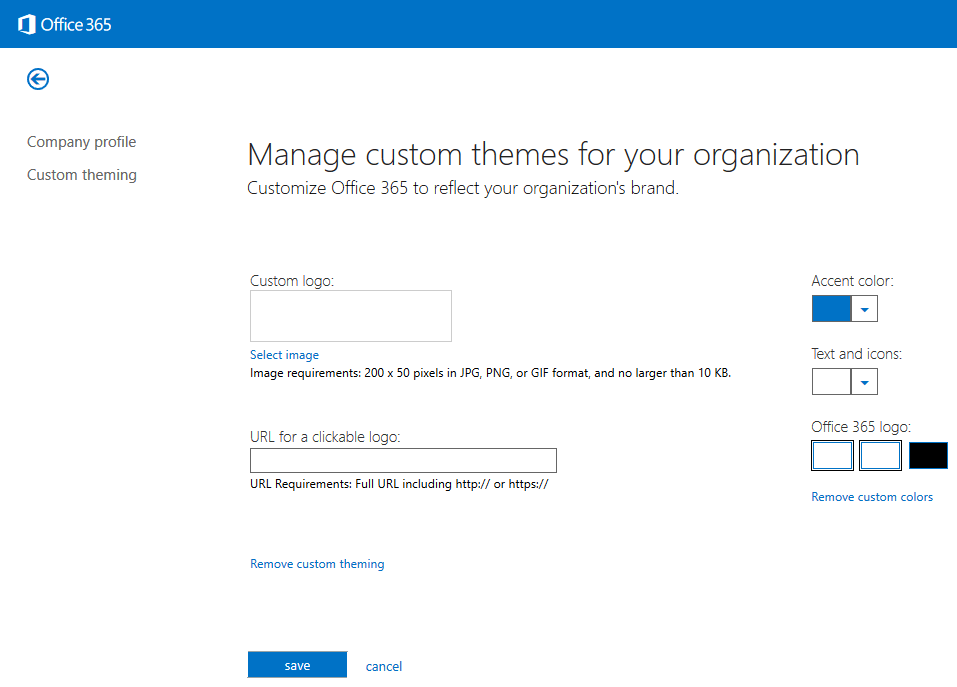
Task: Click the 'URL for a clickable logo:' label
Action: pyautogui.click(x=325, y=437)
